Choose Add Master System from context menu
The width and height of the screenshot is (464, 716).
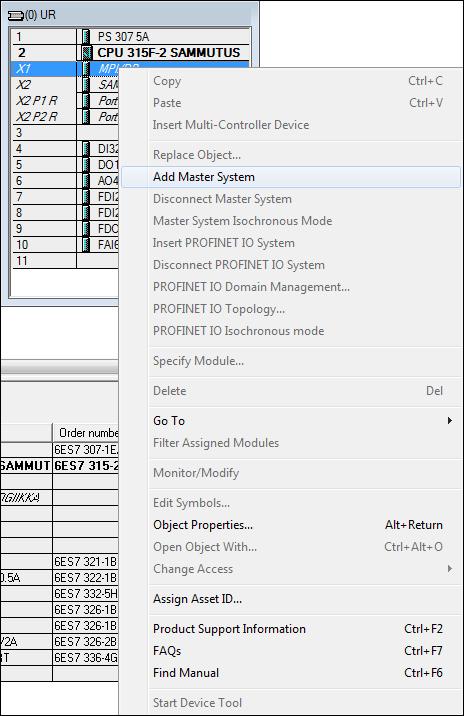pos(291,177)
